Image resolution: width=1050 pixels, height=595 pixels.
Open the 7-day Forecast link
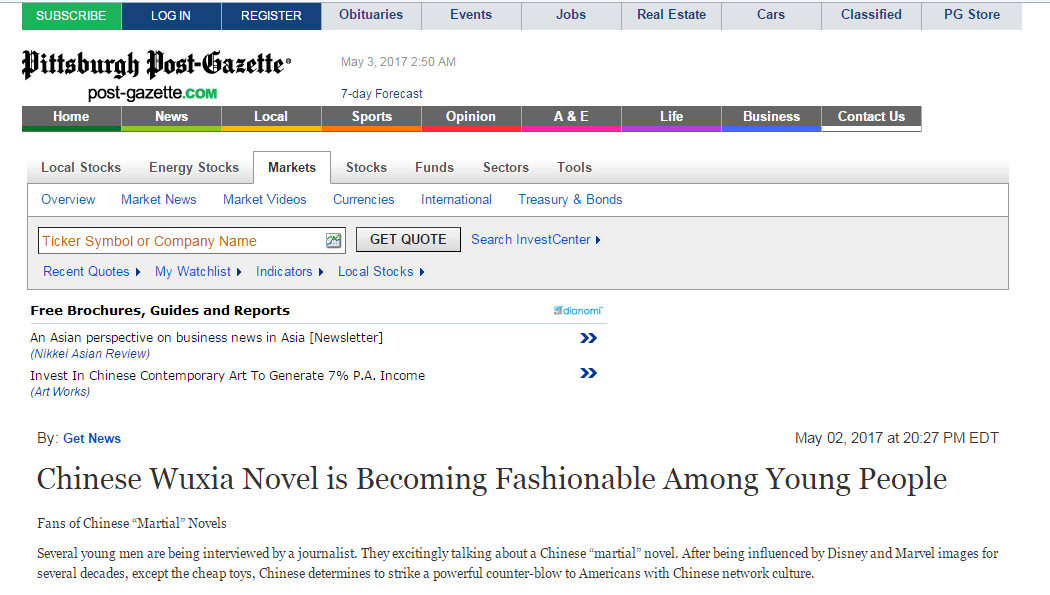click(382, 94)
